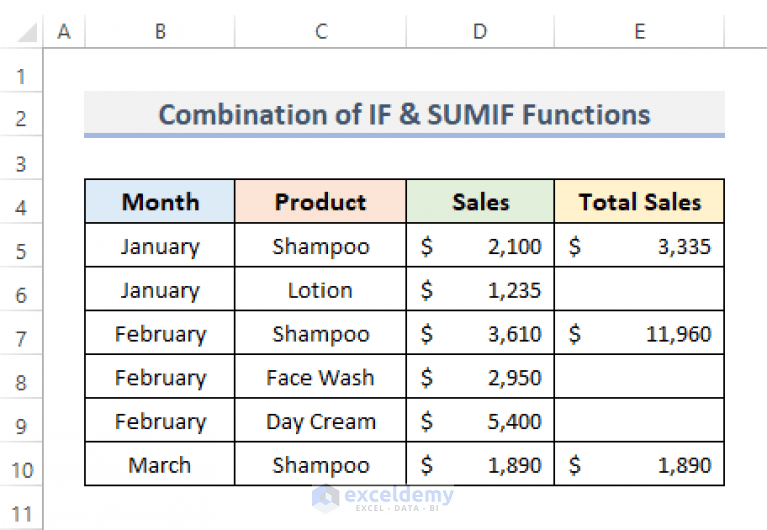Select column E header
Image resolution: width=767 pixels, height=530 pixels.
[x=639, y=31]
